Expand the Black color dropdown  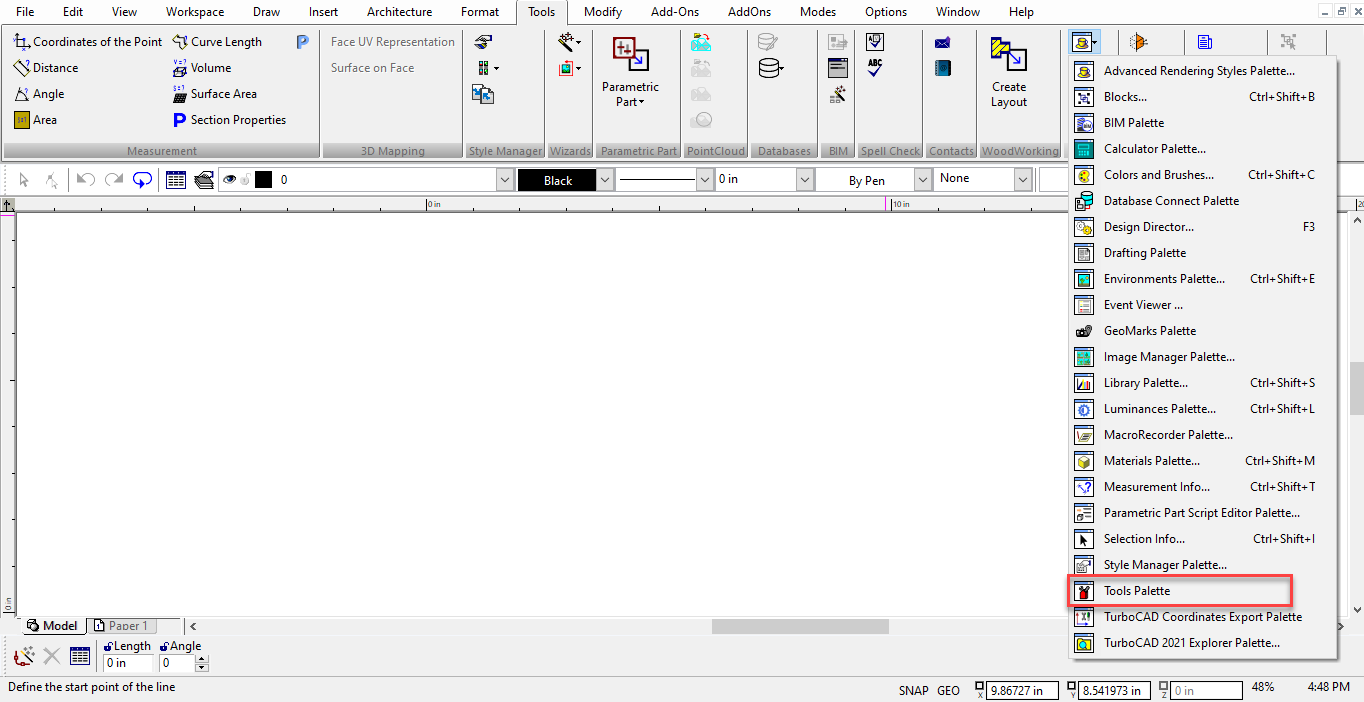pos(604,180)
